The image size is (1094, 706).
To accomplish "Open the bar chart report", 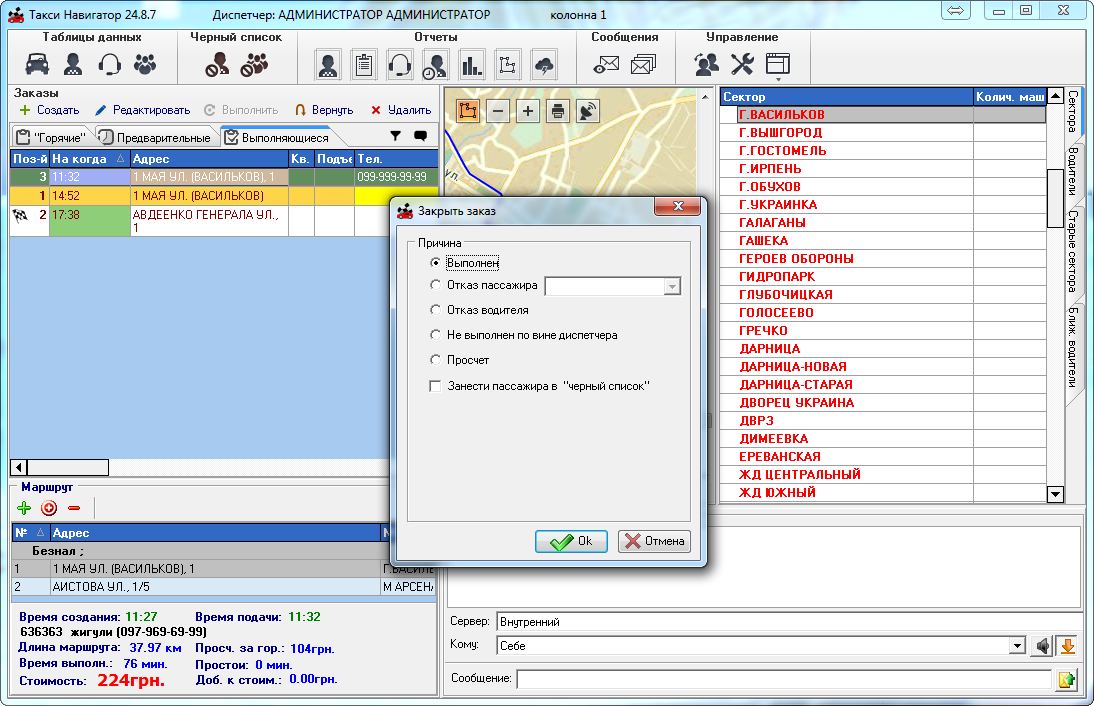I will [x=471, y=65].
